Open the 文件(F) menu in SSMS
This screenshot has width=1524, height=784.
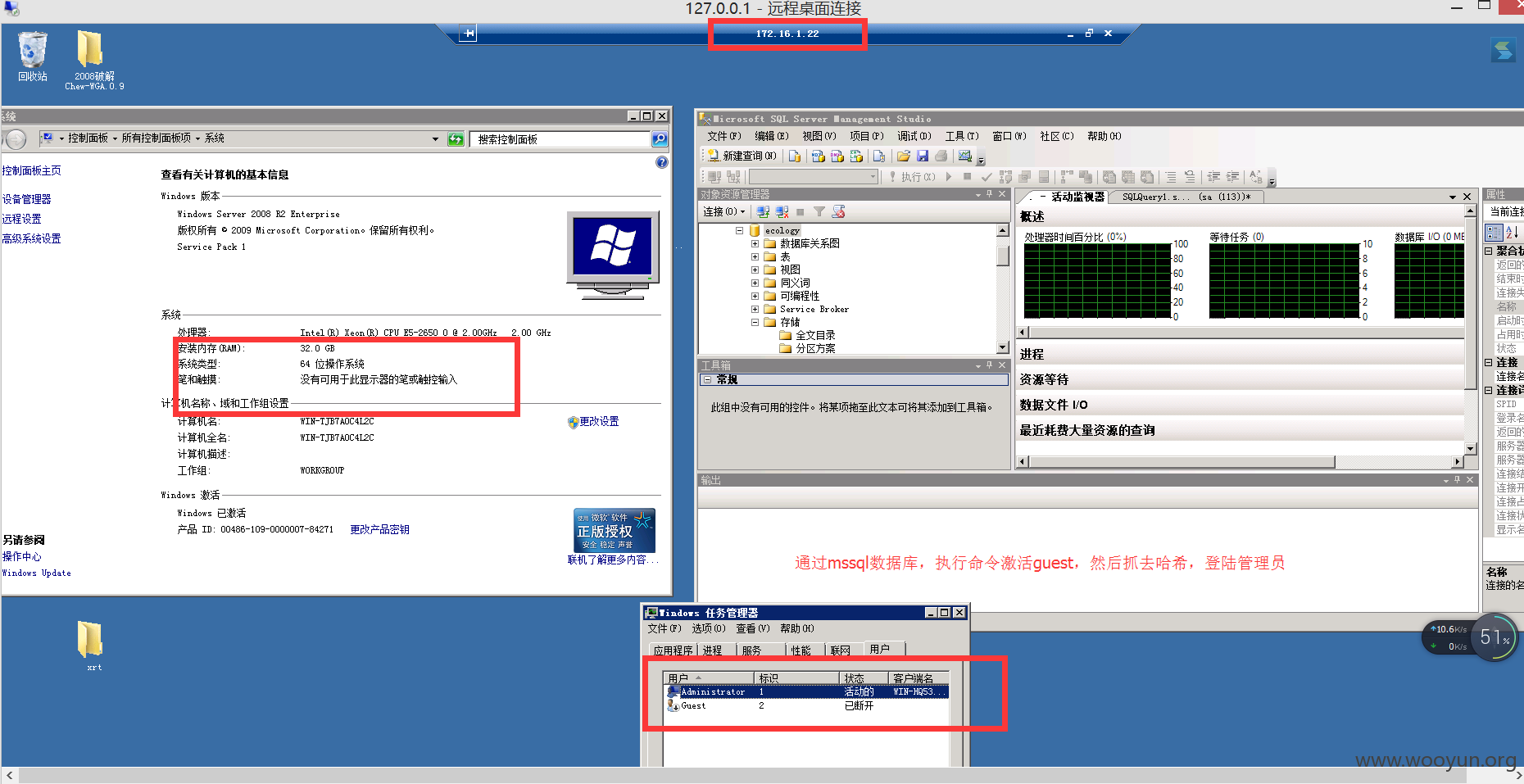coord(723,136)
